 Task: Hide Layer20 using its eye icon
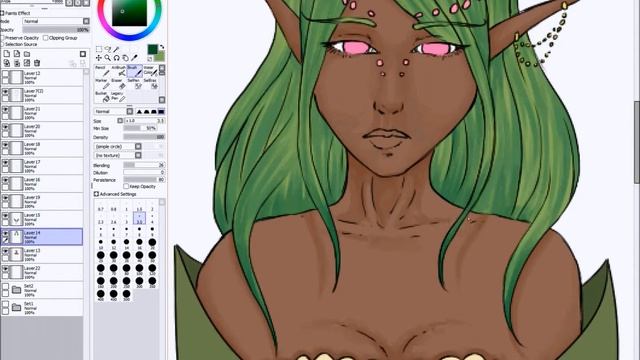[5, 127]
